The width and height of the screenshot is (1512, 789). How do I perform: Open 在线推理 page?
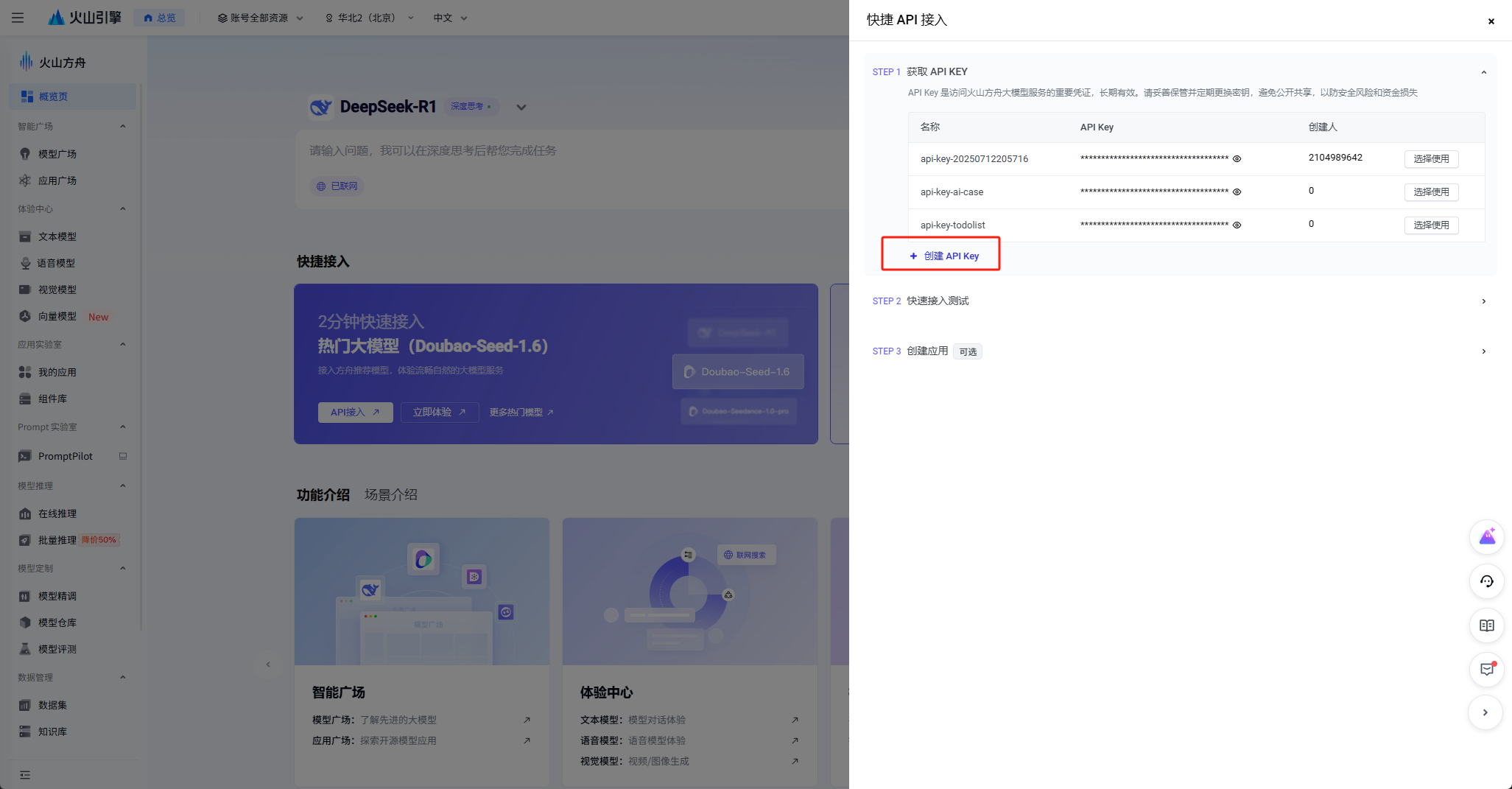57,513
